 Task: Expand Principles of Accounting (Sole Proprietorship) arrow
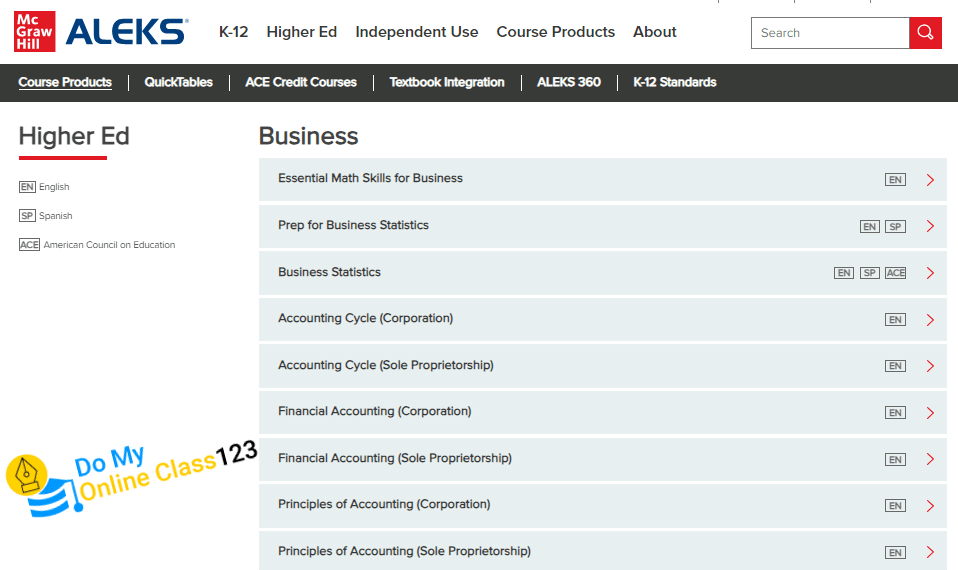[x=930, y=552]
